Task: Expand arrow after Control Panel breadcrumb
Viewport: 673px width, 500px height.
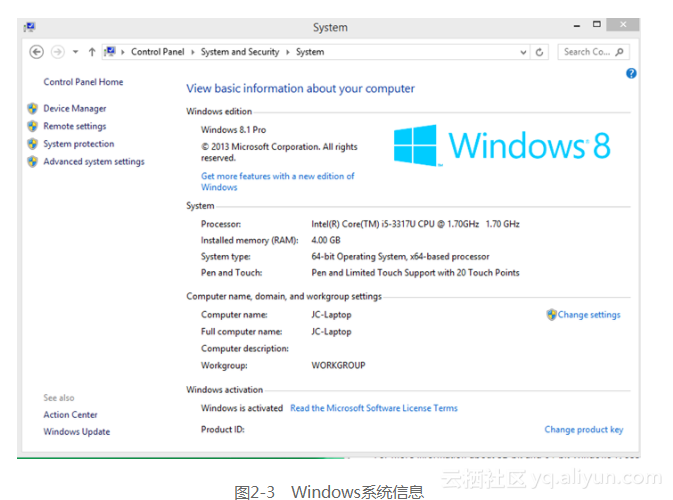Action: coord(193,52)
